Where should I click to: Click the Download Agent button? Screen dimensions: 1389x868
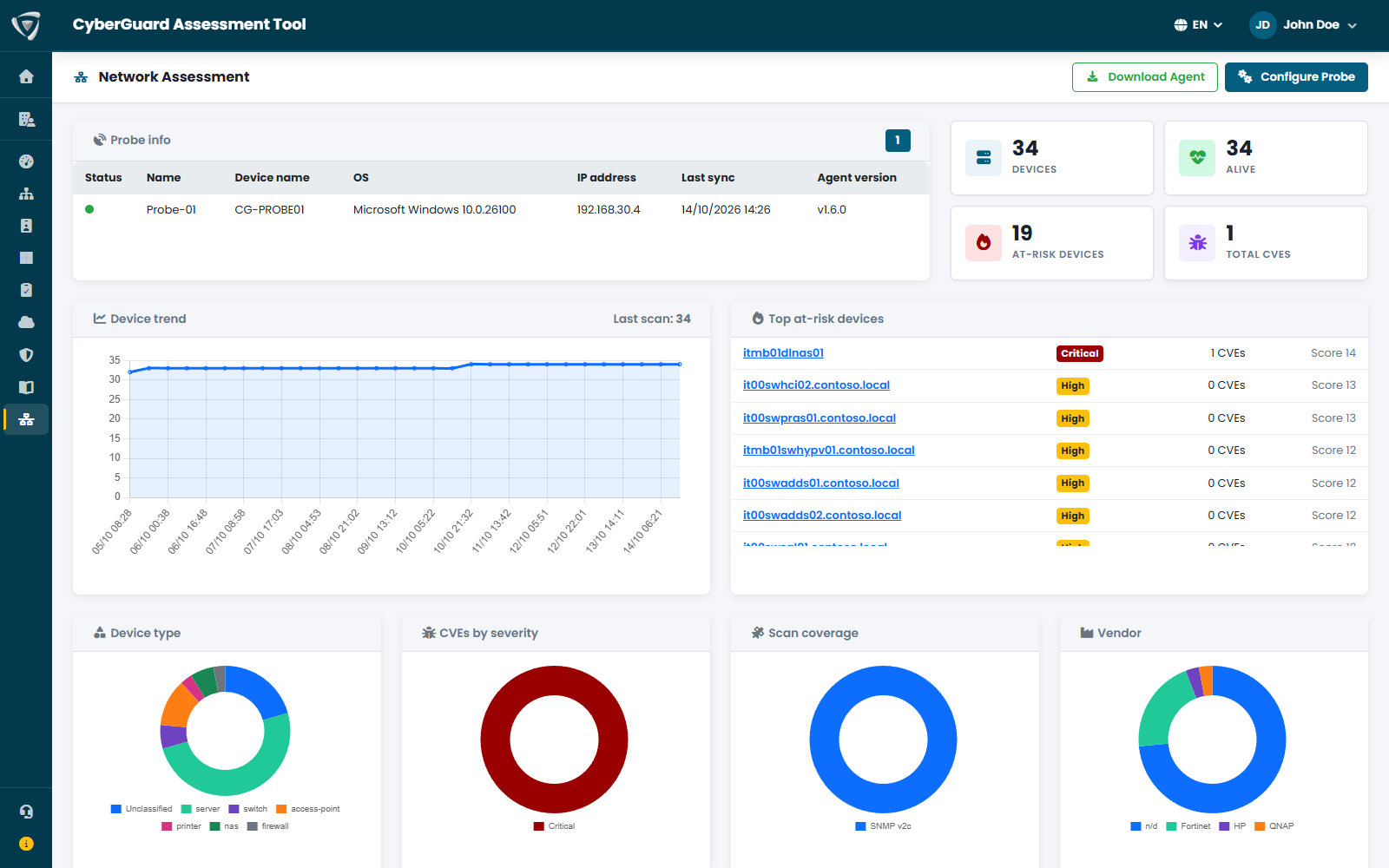click(x=1144, y=77)
